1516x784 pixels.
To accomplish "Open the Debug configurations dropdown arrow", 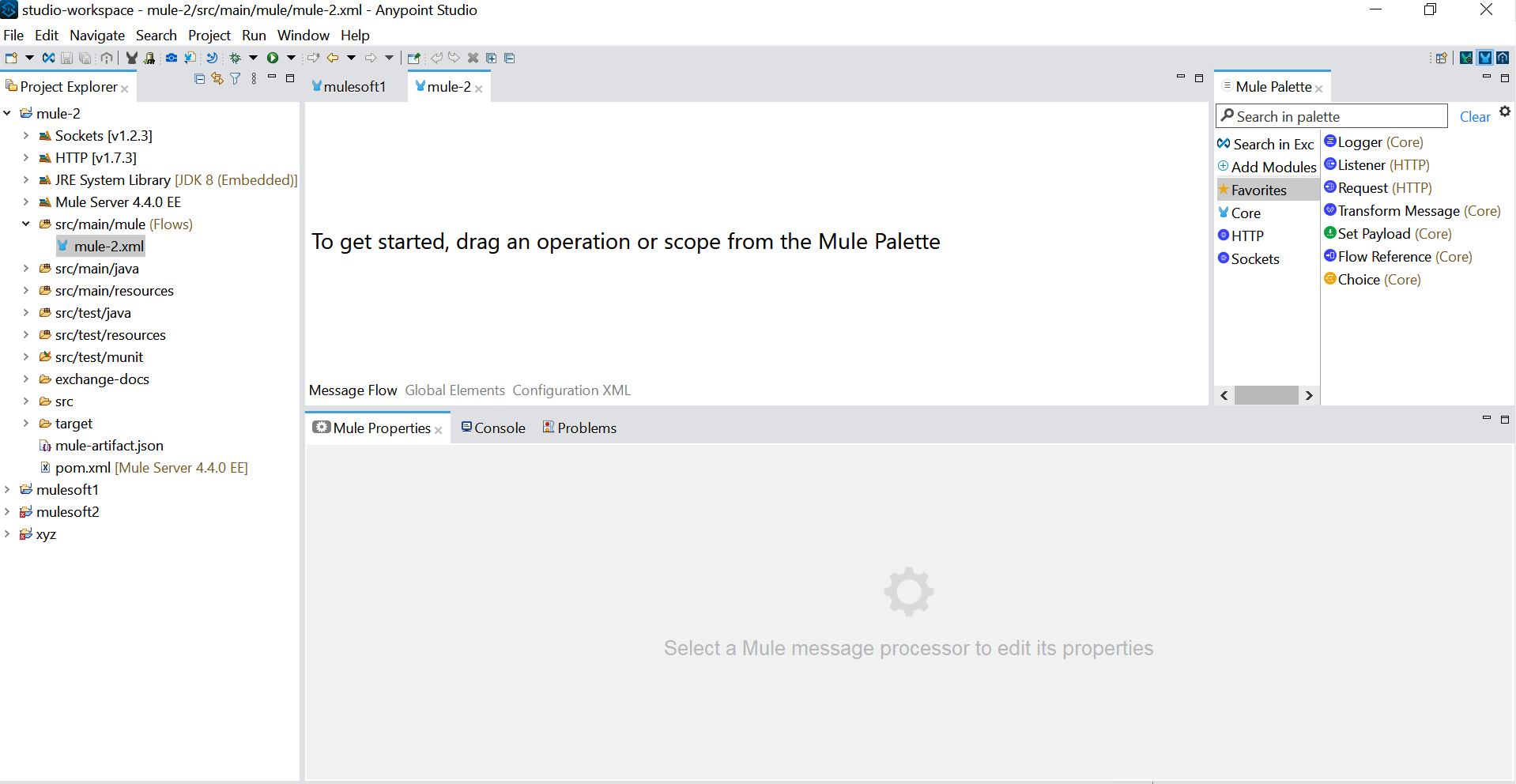I will 254,58.
